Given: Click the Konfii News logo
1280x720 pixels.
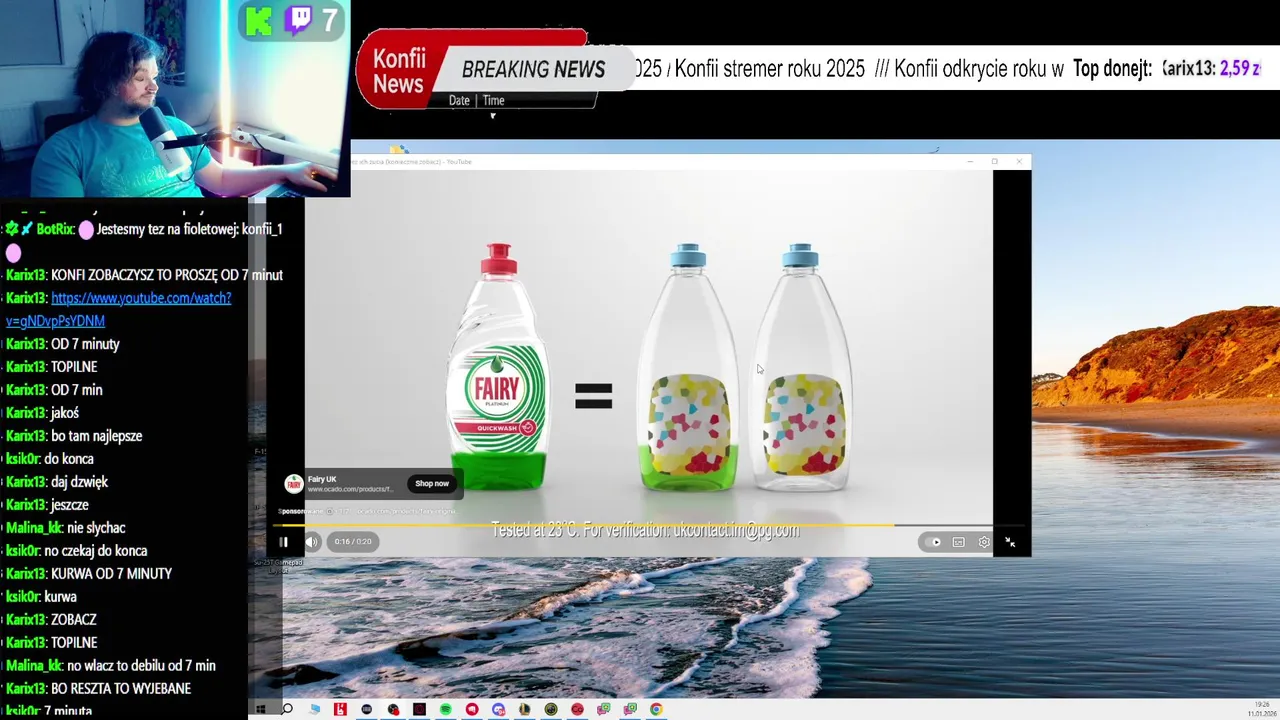Looking at the screenshot, I should (x=399, y=71).
